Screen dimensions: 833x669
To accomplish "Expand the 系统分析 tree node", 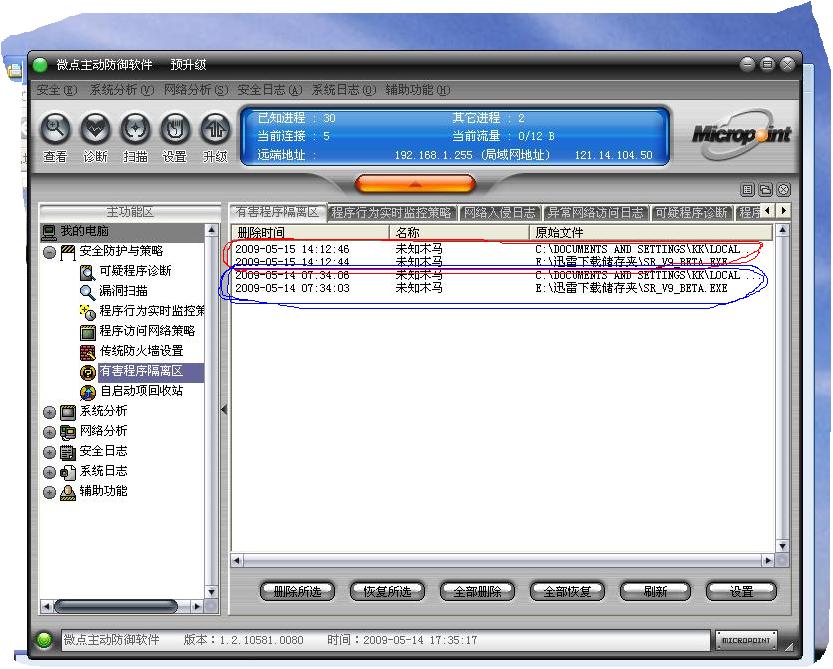I will [49, 412].
